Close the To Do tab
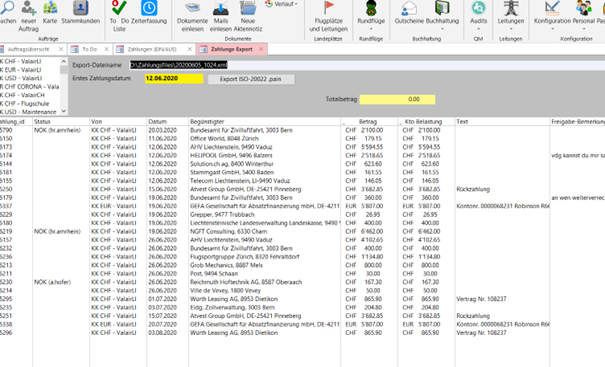 [x=106, y=49]
